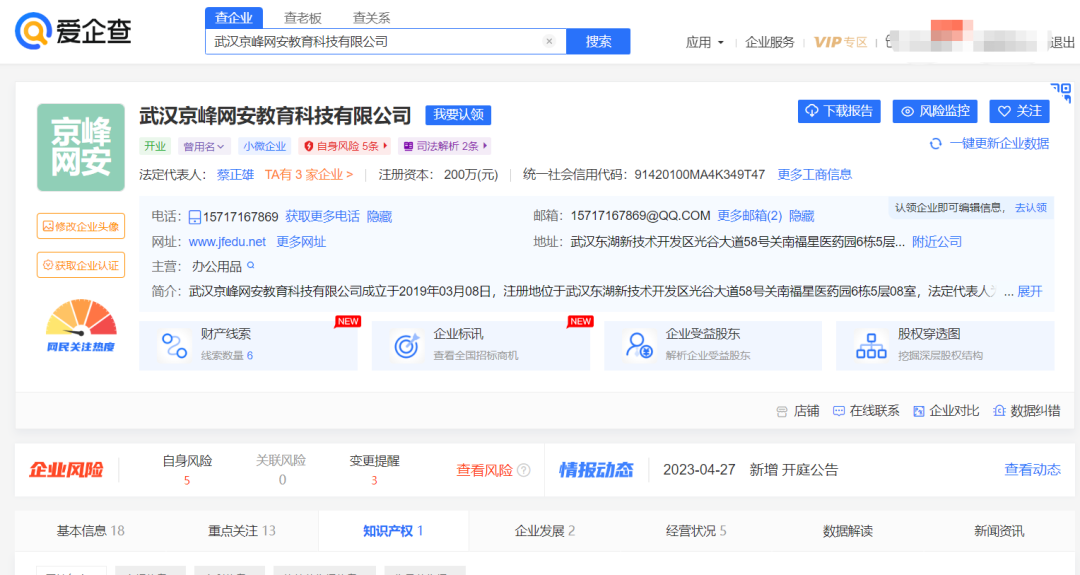Viewport: 1080px width, 575px height.
Task: Open the 重点关注 13 tab
Action: 242,531
